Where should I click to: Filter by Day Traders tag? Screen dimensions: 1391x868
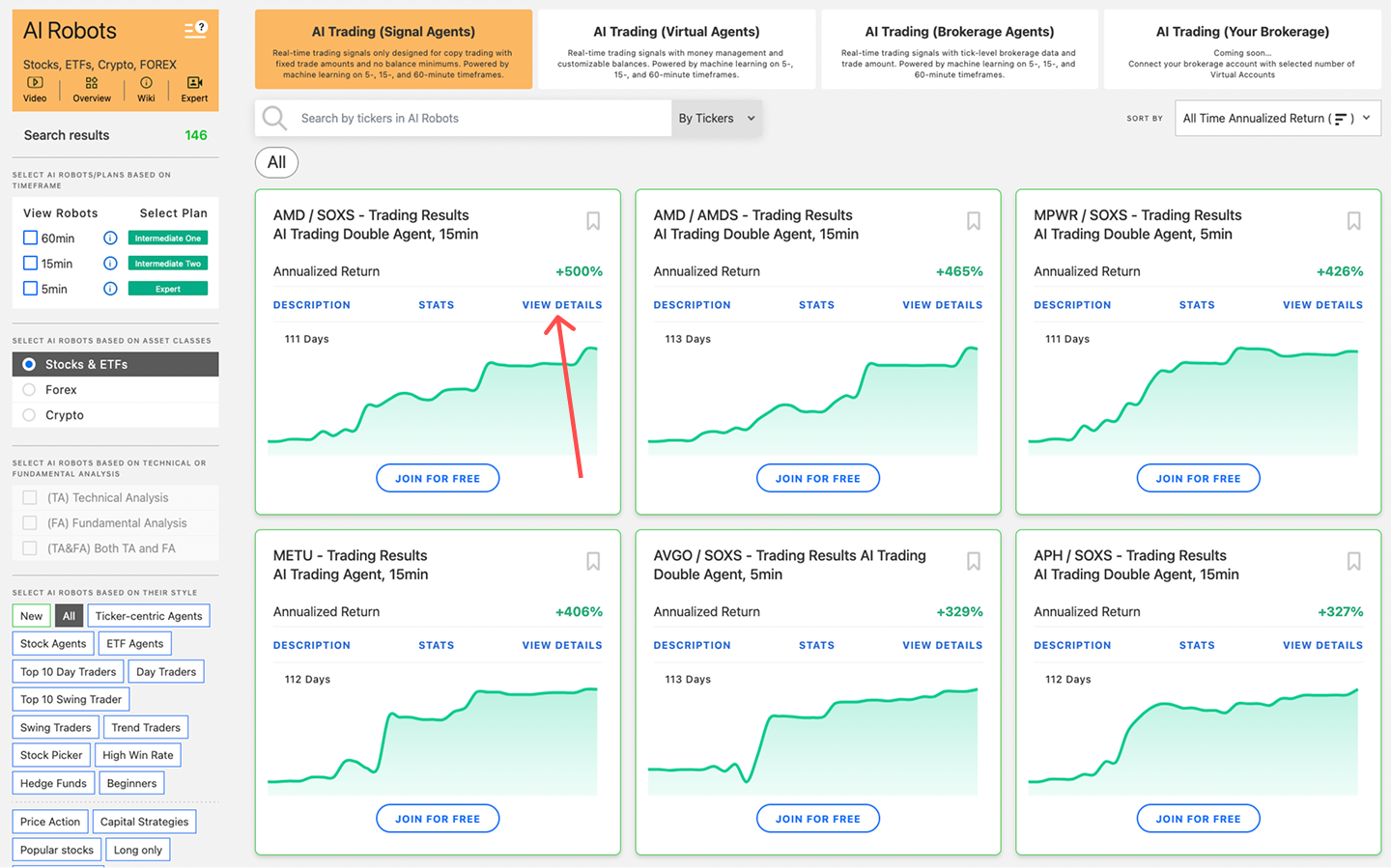(x=166, y=671)
